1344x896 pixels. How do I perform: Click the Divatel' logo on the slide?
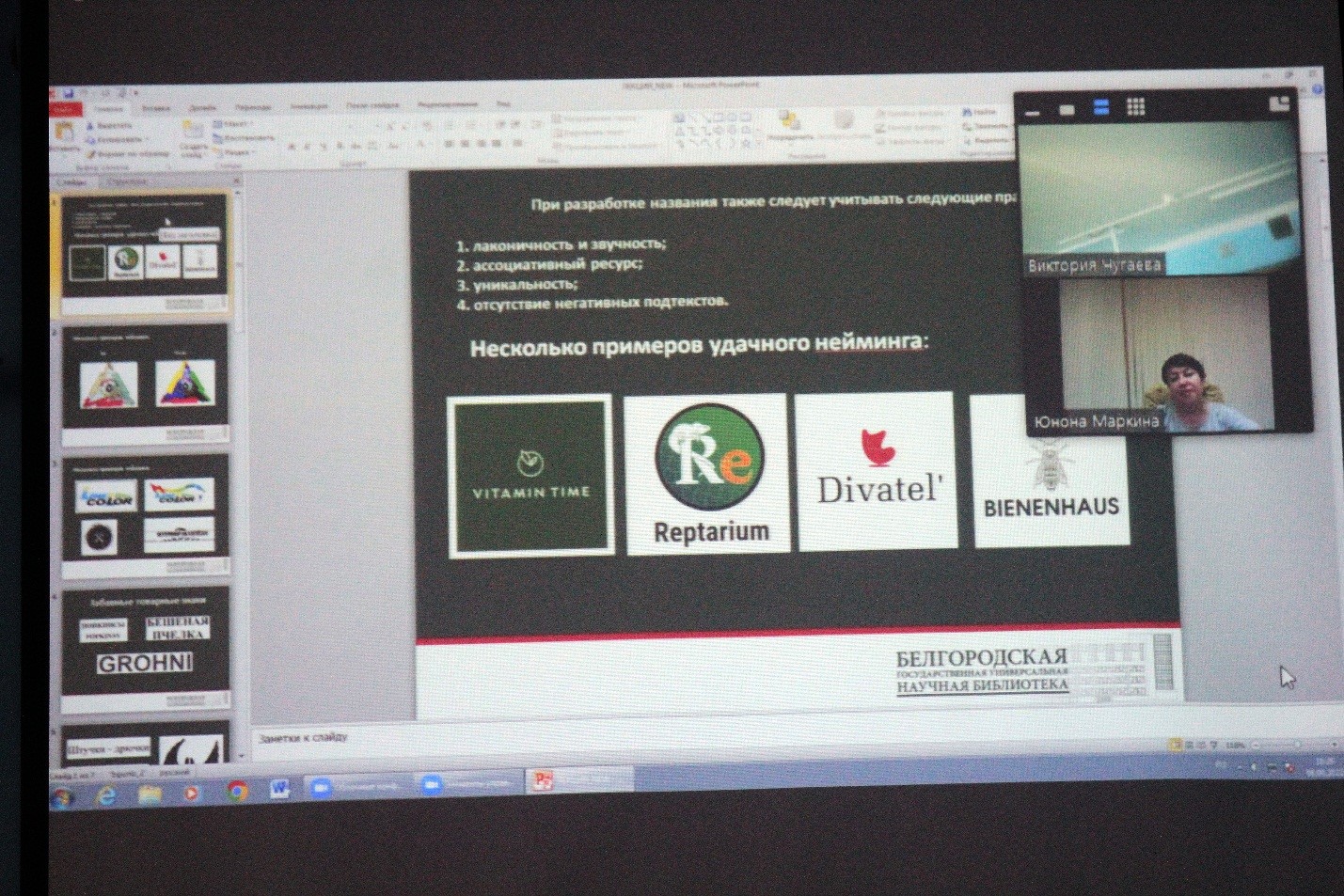click(x=877, y=470)
